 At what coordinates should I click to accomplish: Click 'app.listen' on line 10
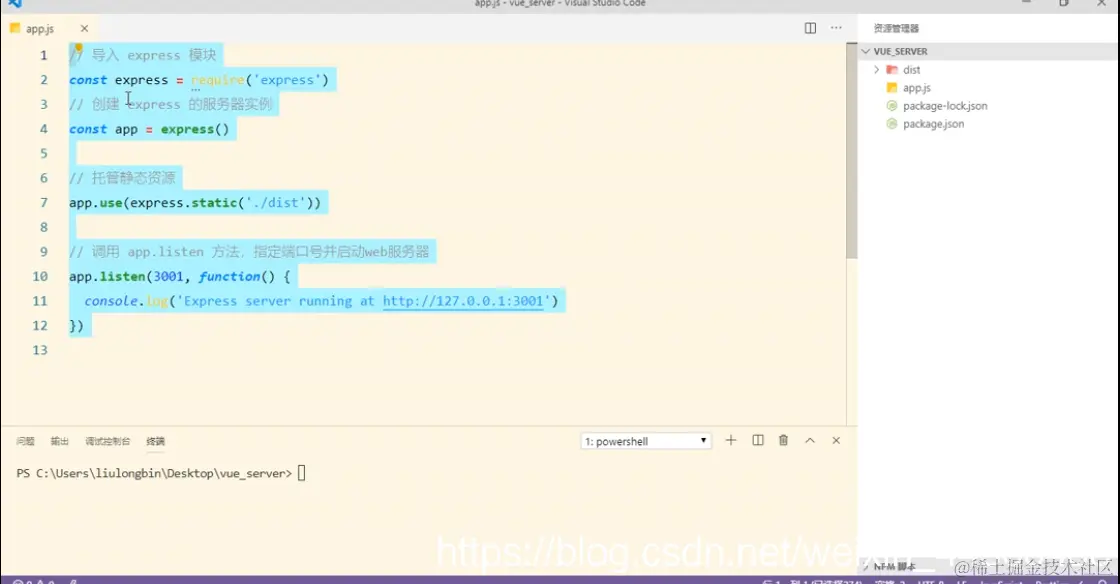coord(107,276)
